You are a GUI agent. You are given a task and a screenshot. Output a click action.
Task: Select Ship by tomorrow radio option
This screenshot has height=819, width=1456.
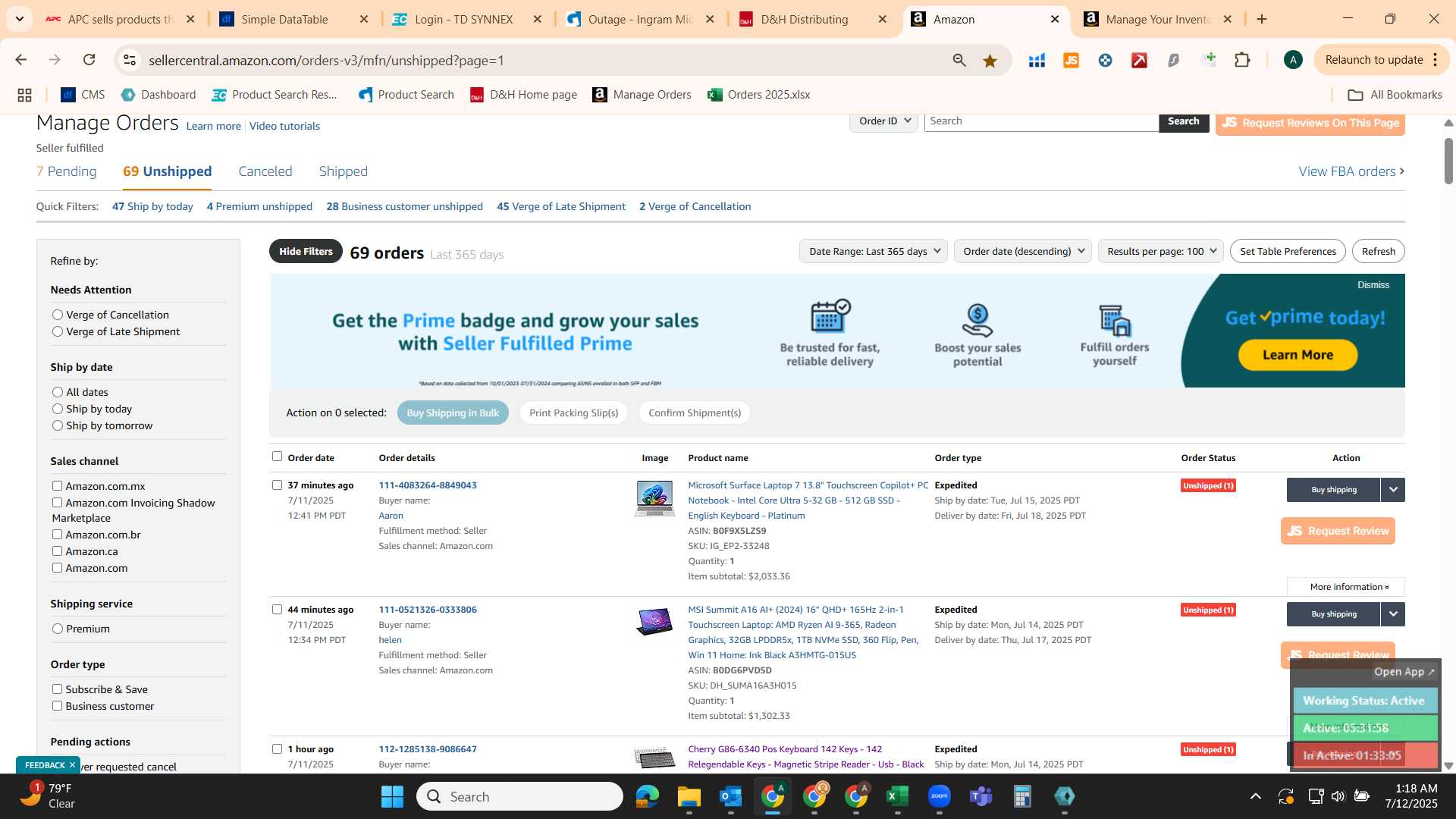pyautogui.click(x=57, y=425)
